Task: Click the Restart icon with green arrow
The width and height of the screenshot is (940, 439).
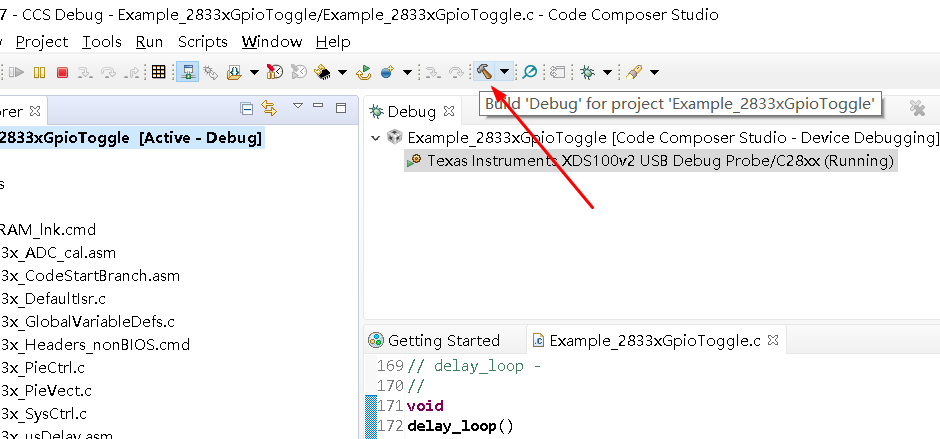Action: pyautogui.click(x=363, y=73)
